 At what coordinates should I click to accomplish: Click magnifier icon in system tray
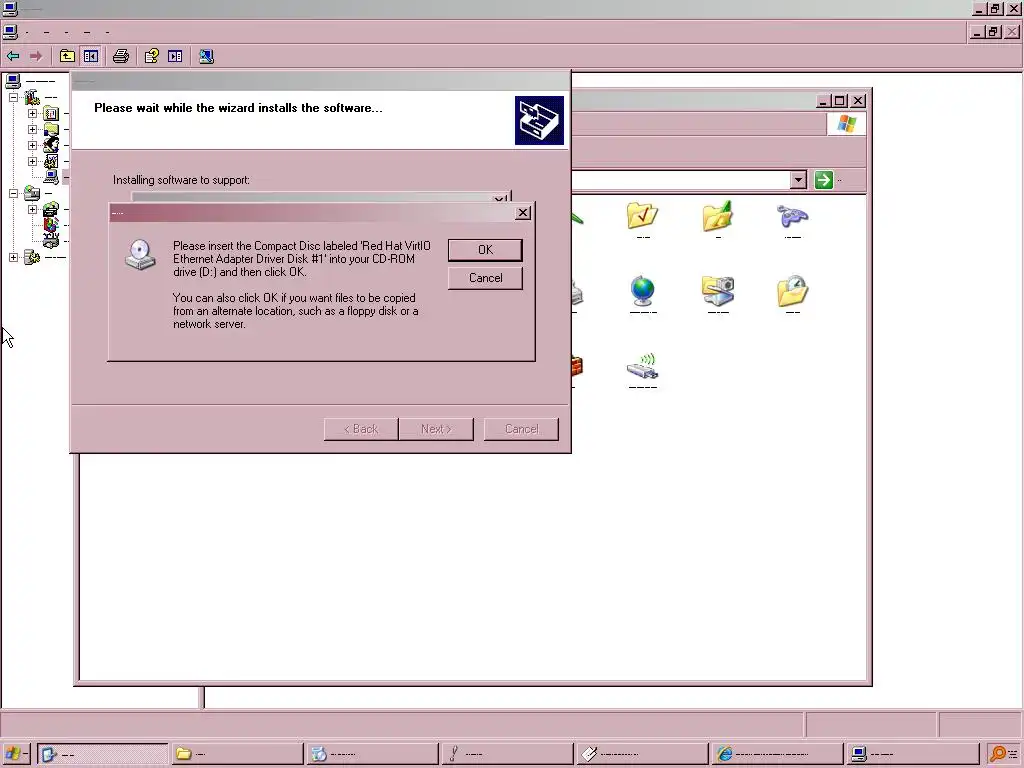[997, 754]
